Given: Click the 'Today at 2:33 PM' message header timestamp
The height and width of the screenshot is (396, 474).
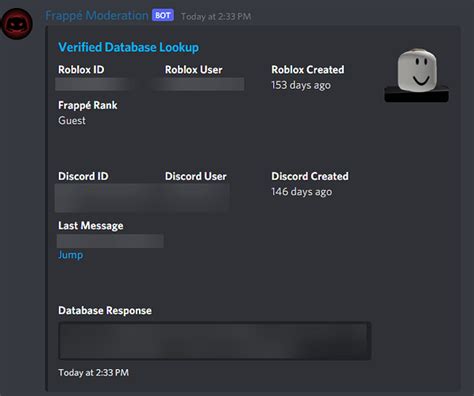Looking at the screenshot, I should (216, 16).
